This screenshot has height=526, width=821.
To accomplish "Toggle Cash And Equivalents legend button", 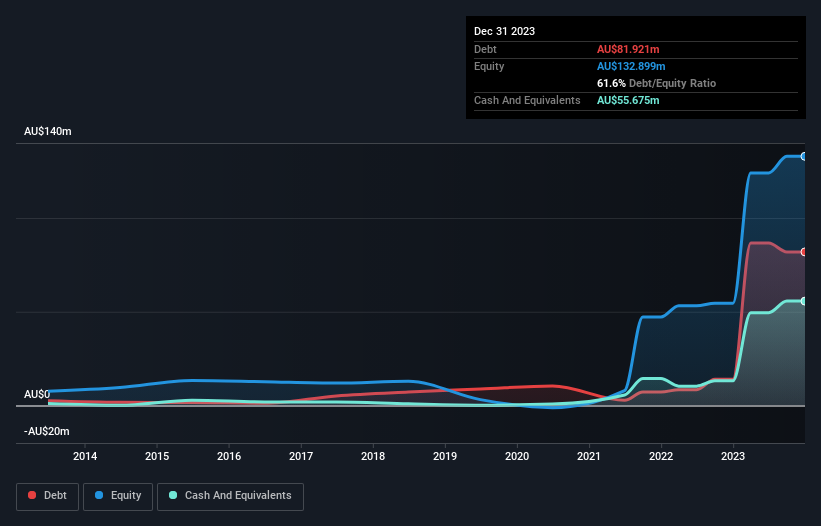I will [230, 496].
